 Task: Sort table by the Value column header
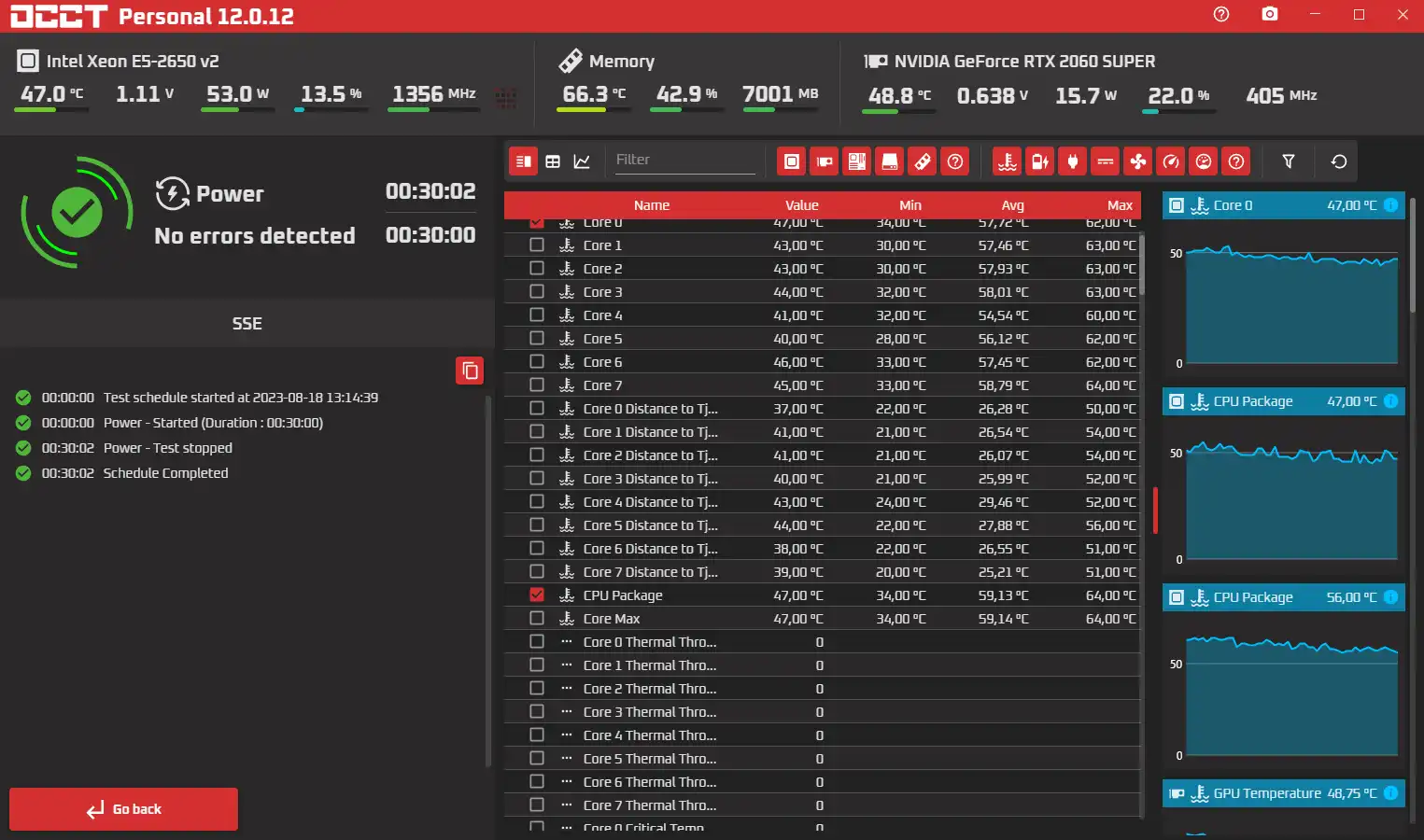pyautogui.click(x=801, y=205)
